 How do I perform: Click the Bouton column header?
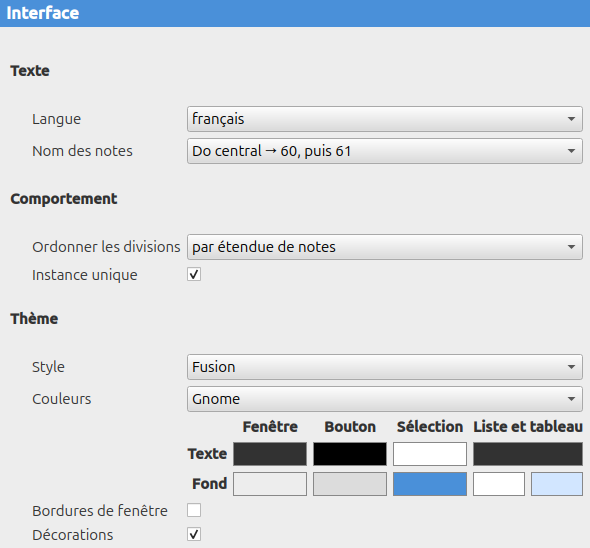350,427
